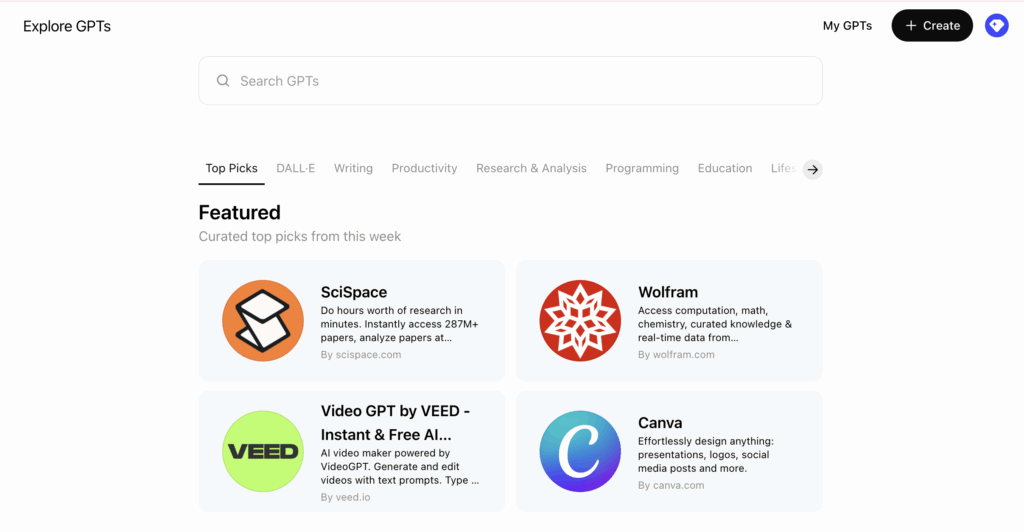Screen dimensions: 1024x532
Task: Select the Writing tab
Action: [353, 168]
